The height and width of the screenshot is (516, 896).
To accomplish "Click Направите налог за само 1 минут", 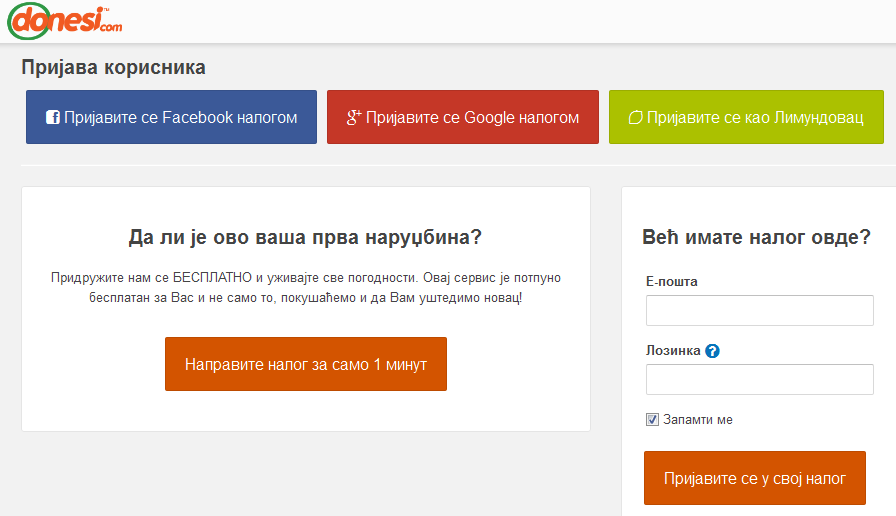I will click(x=306, y=364).
